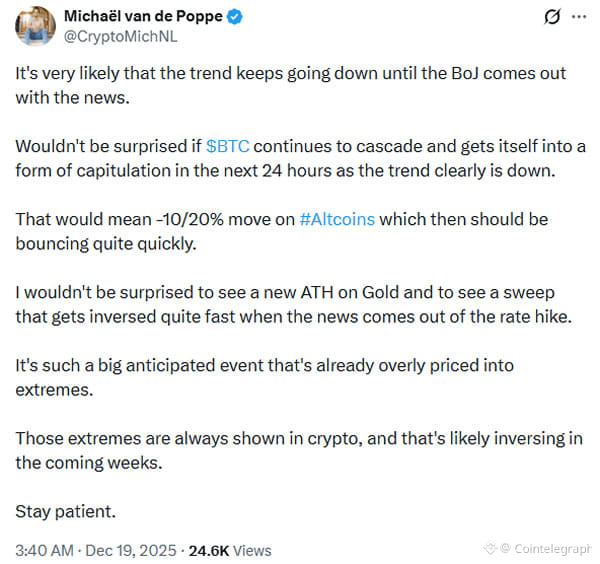Open the $BTC cashtag link
The height and width of the screenshot is (564, 600).
(x=228, y=147)
